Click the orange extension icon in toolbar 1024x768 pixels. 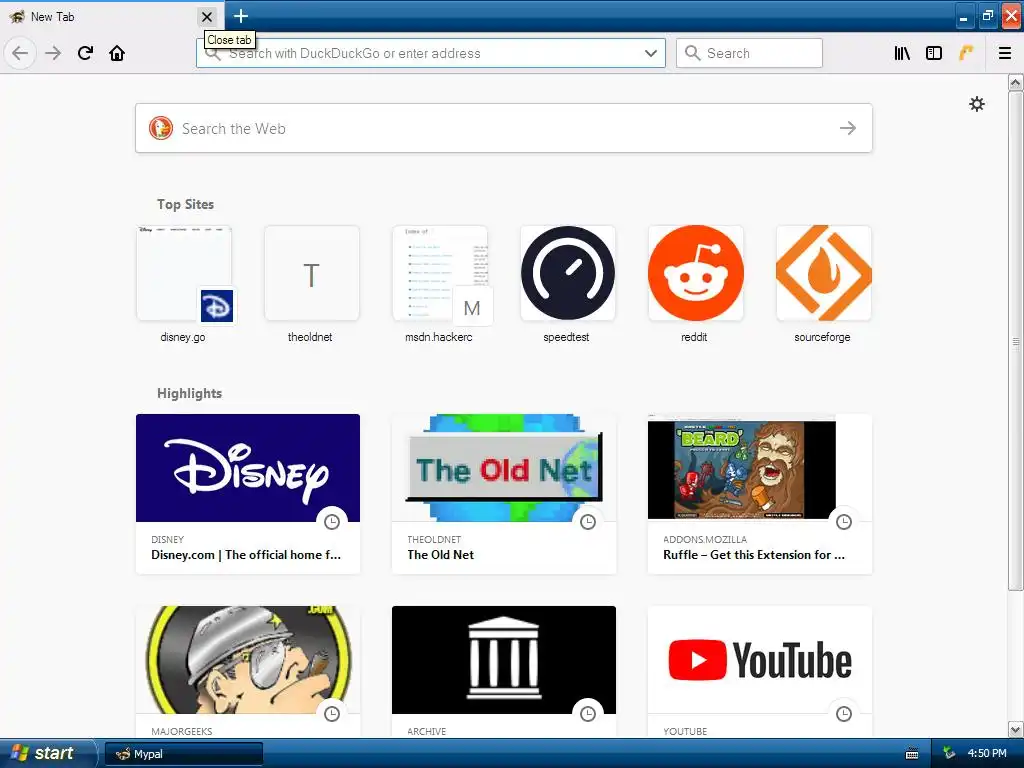click(x=966, y=53)
